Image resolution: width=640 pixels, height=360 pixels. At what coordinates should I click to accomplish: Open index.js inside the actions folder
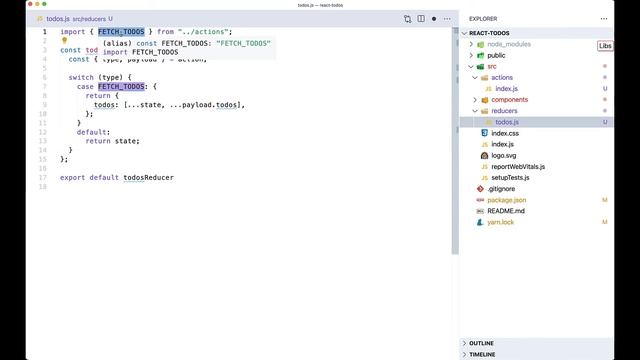tap(507, 89)
